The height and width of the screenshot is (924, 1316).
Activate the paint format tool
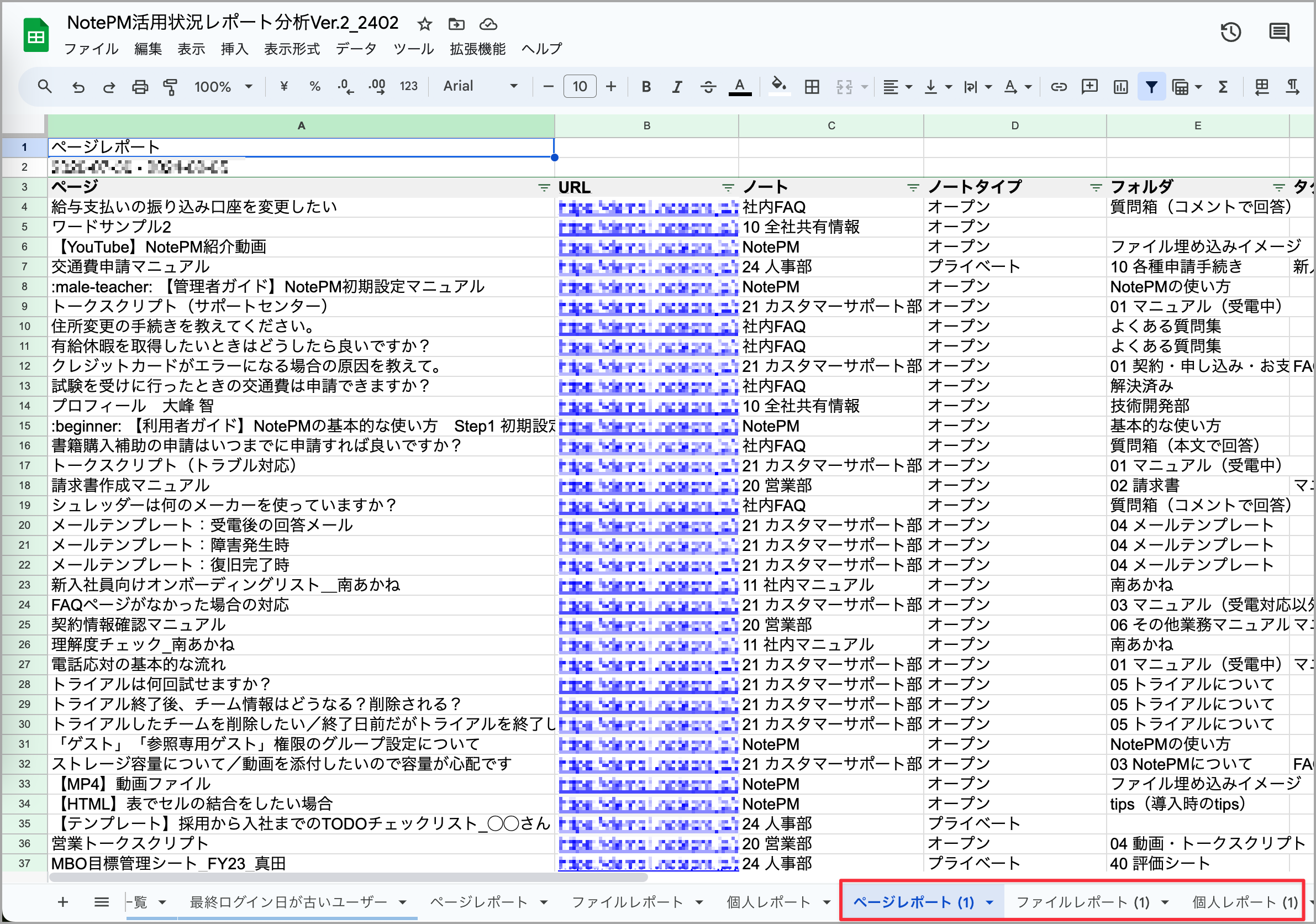point(170,87)
